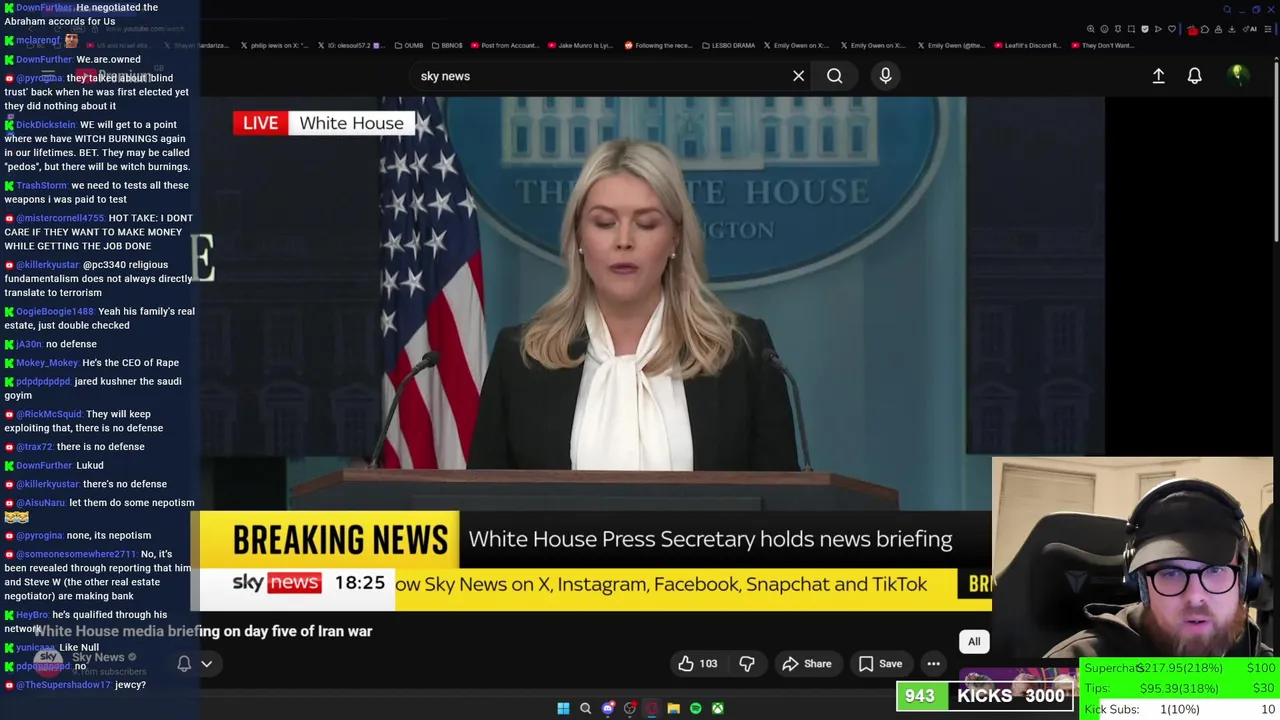Open the extensions cube icon
Screen dimensions: 1280x720
click(1205, 29)
